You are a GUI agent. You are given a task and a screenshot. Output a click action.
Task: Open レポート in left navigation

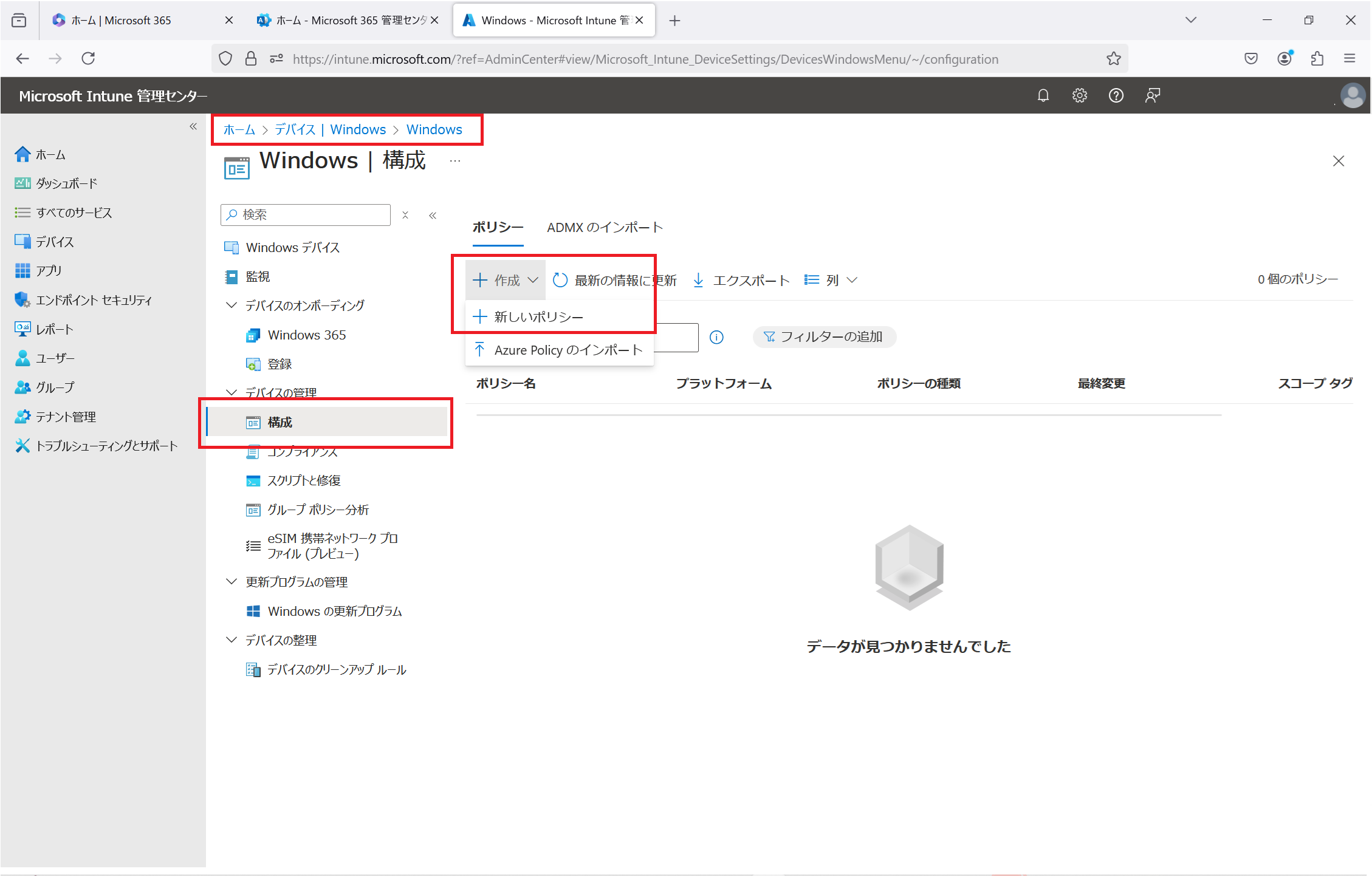coord(44,329)
